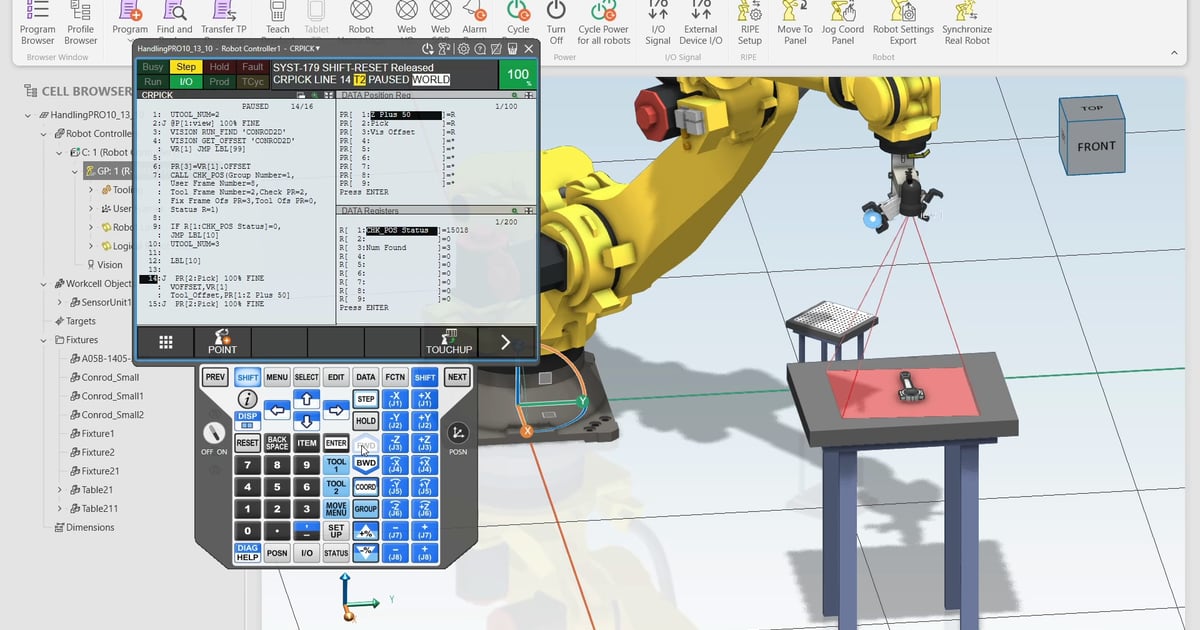1200x630 pixels.
Task: Select PR[2] Pick position register row
Action: click(396, 123)
